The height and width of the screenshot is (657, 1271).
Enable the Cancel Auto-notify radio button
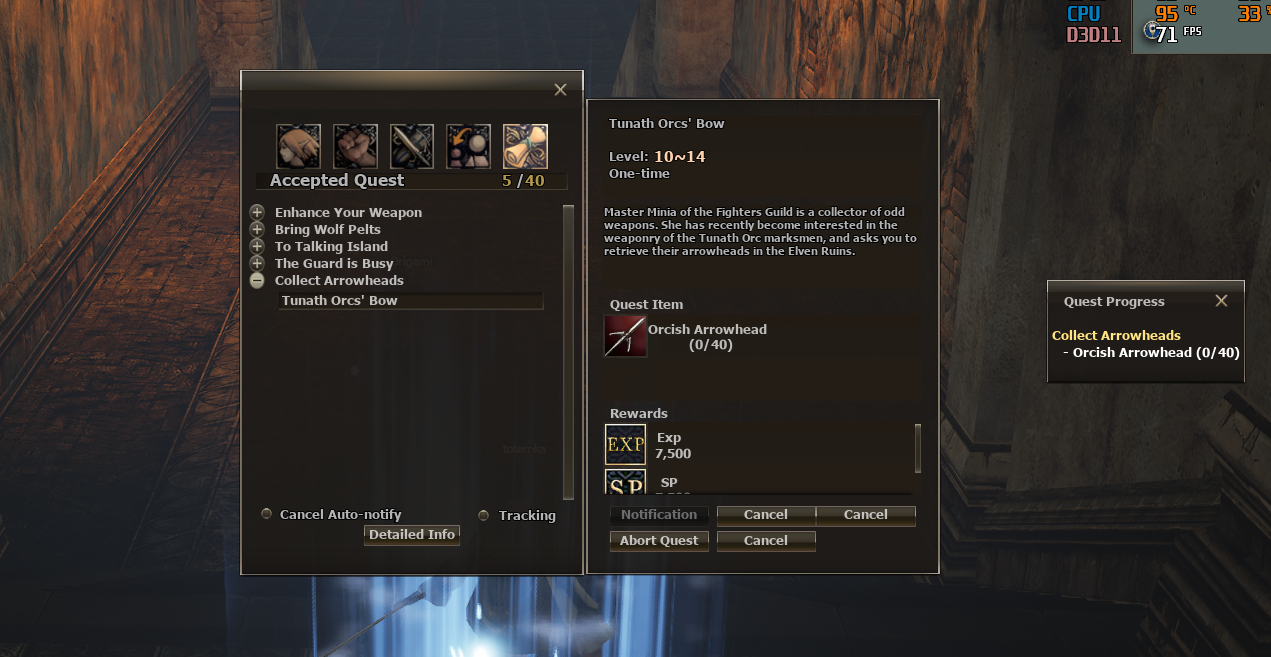point(266,514)
